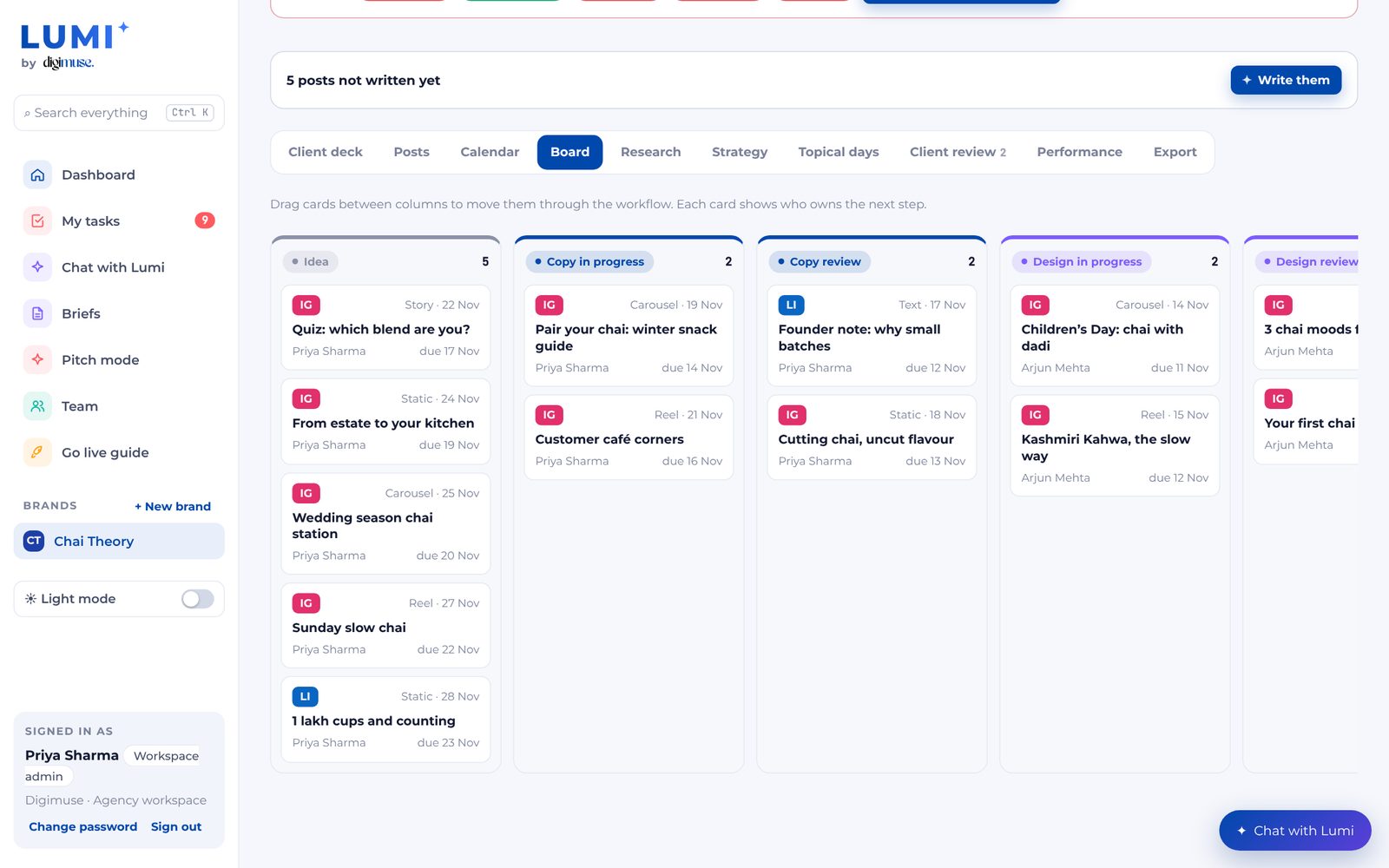The image size is (1389, 868).
Task: Switch to the Posts tab
Action: coord(411,152)
